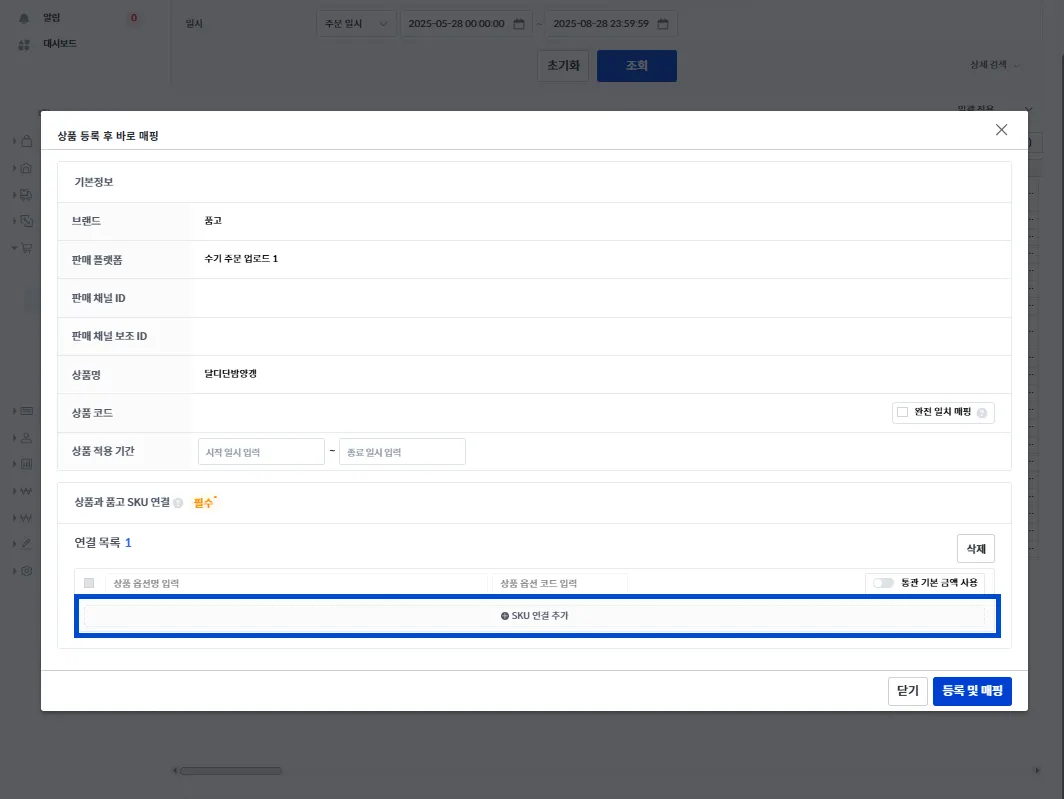1064x799 pixels.
Task: Click the 등록 및 매핑 button
Action: (972, 691)
